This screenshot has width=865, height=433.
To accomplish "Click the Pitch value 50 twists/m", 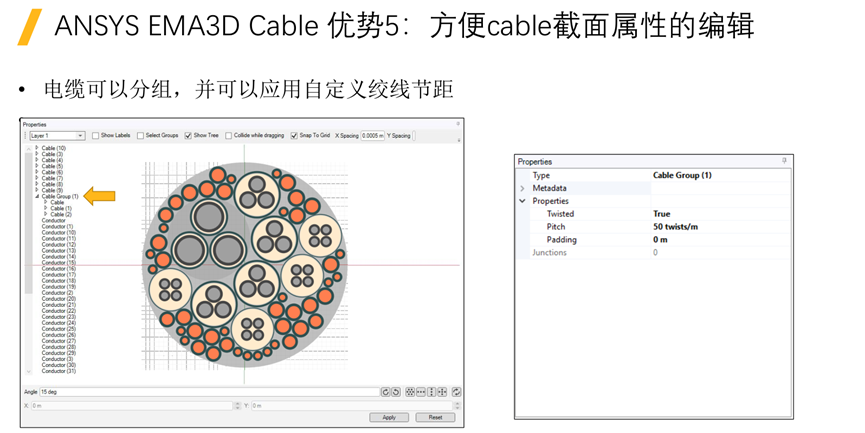I will pyautogui.click(x=675, y=227).
